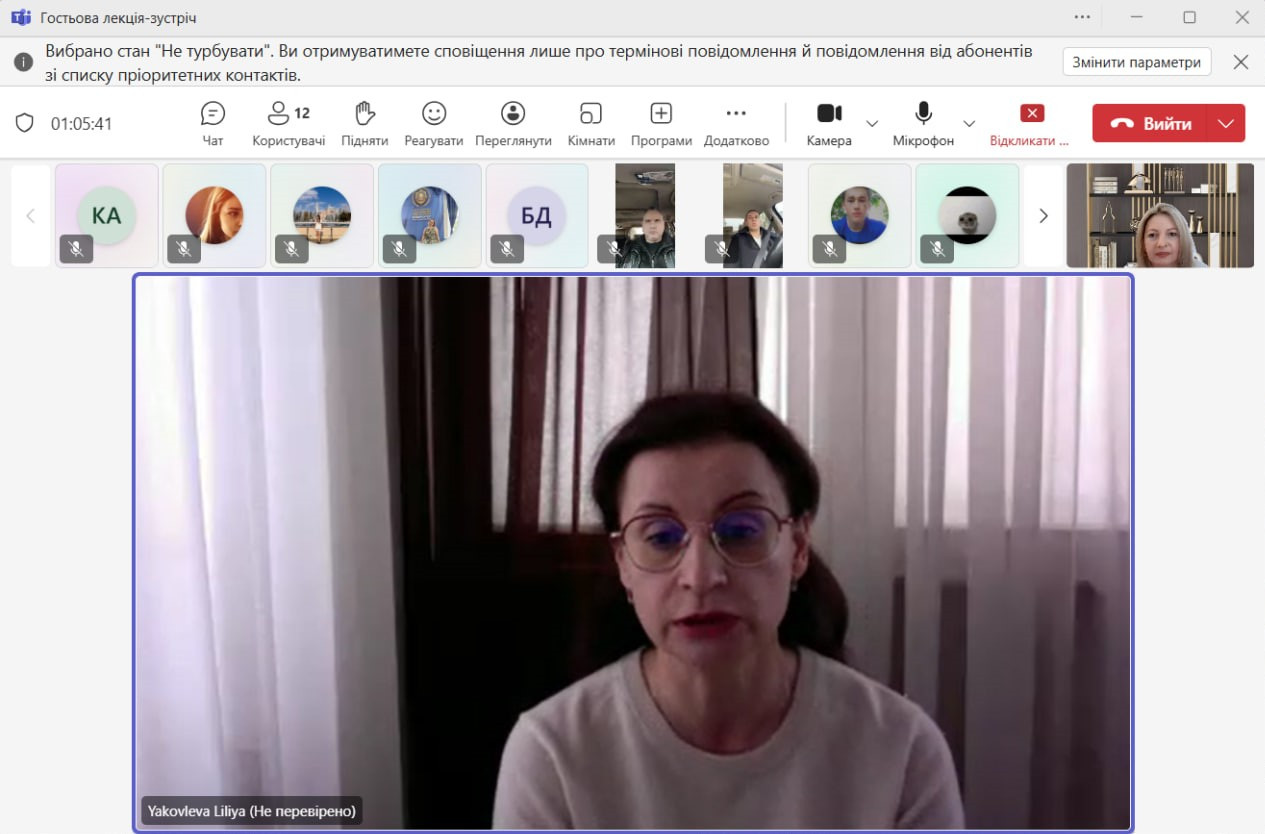
Task: Click the red Вийти leave button
Action: pyautogui.click(x=1152, y=123)
